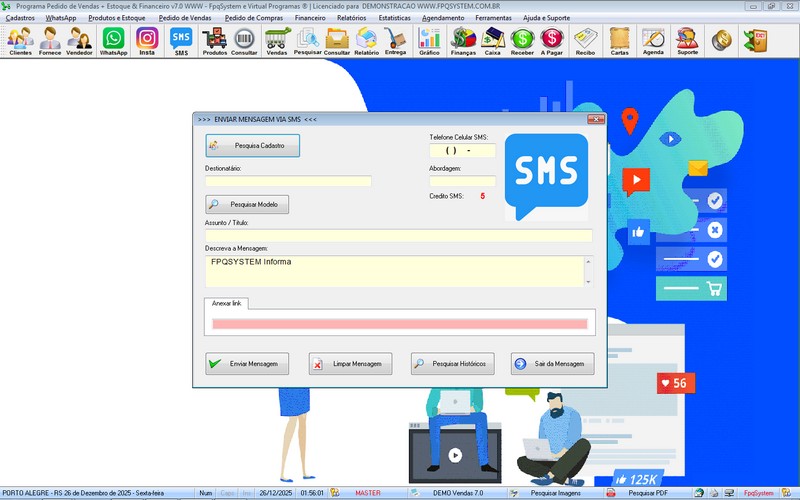The image size is (800, 500).
Task: Open the Agenda toolbar icon
Action: coord(653,41)
